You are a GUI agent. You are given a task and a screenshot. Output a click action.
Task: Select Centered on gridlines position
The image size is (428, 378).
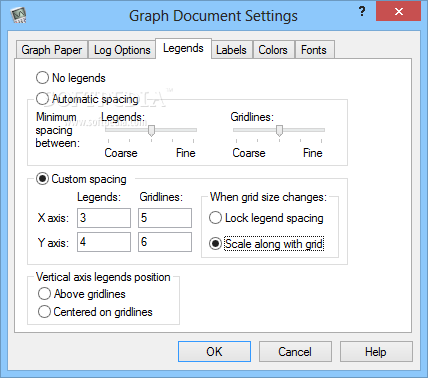[x=95, y=312]
